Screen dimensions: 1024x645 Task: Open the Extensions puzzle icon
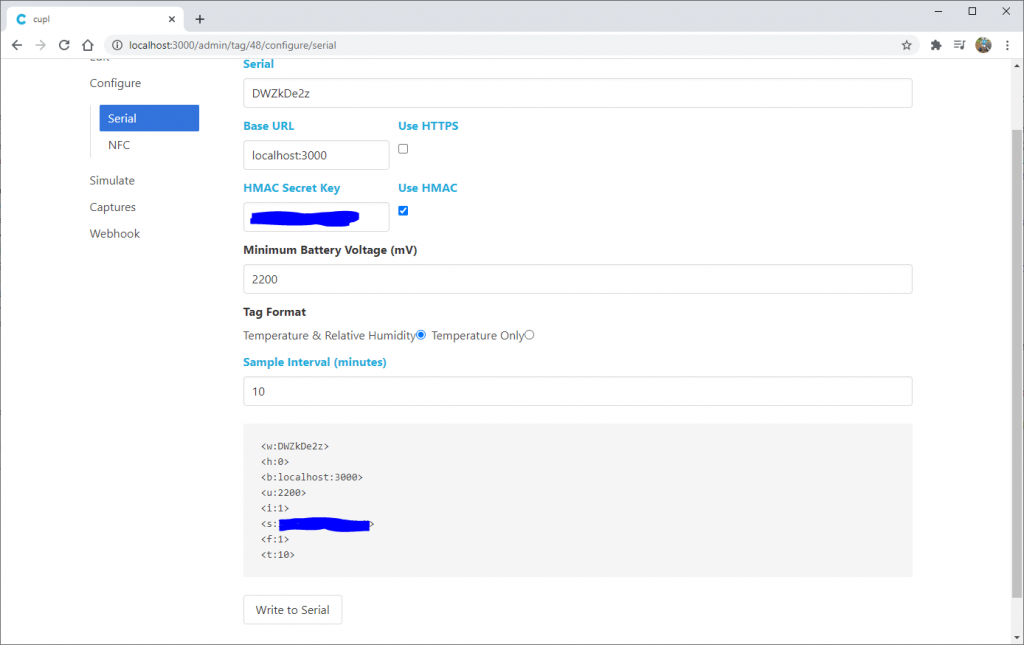[936, 45]
